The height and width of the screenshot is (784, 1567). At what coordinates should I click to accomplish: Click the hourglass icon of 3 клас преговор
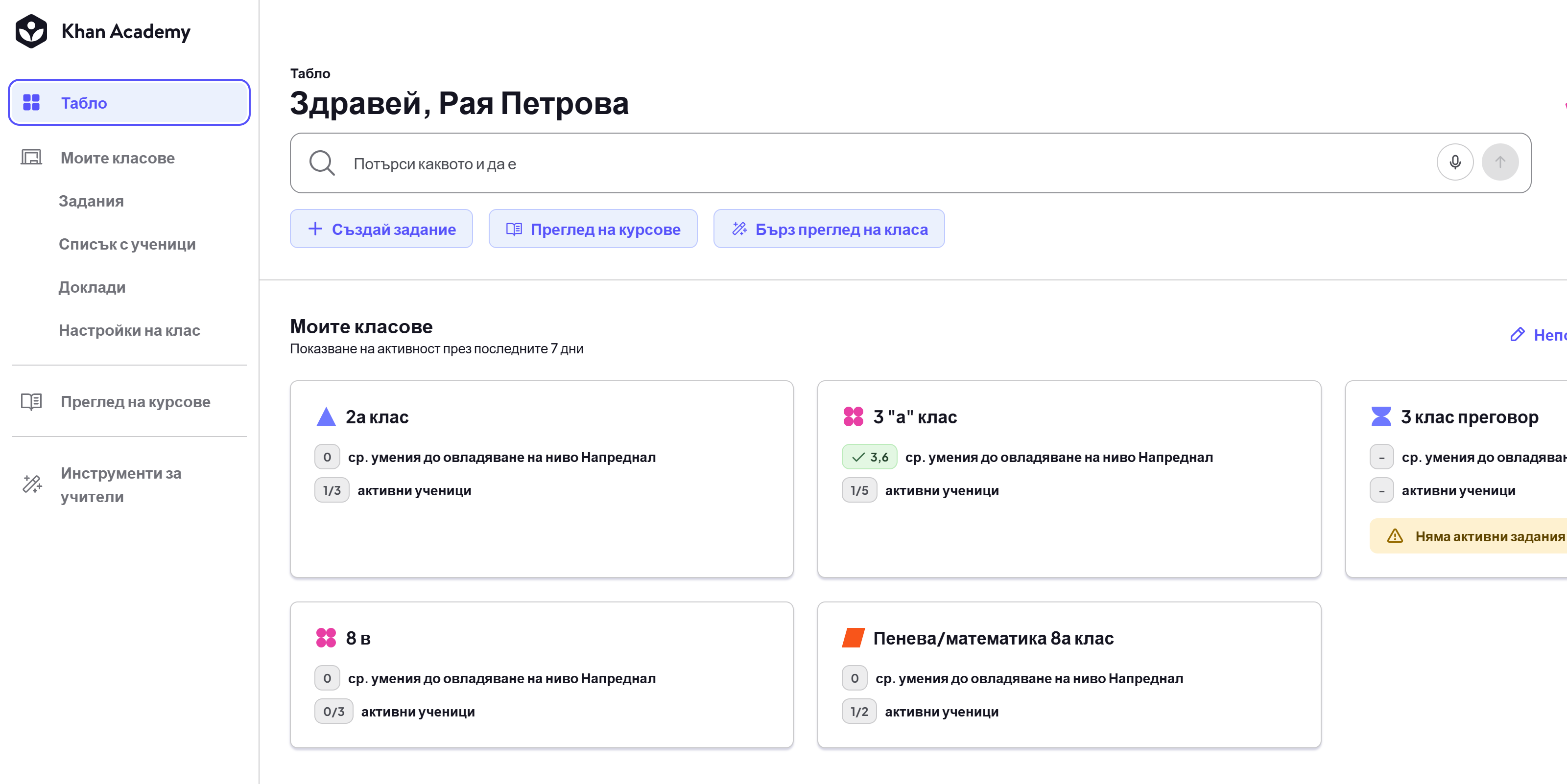coord(1381,416)
